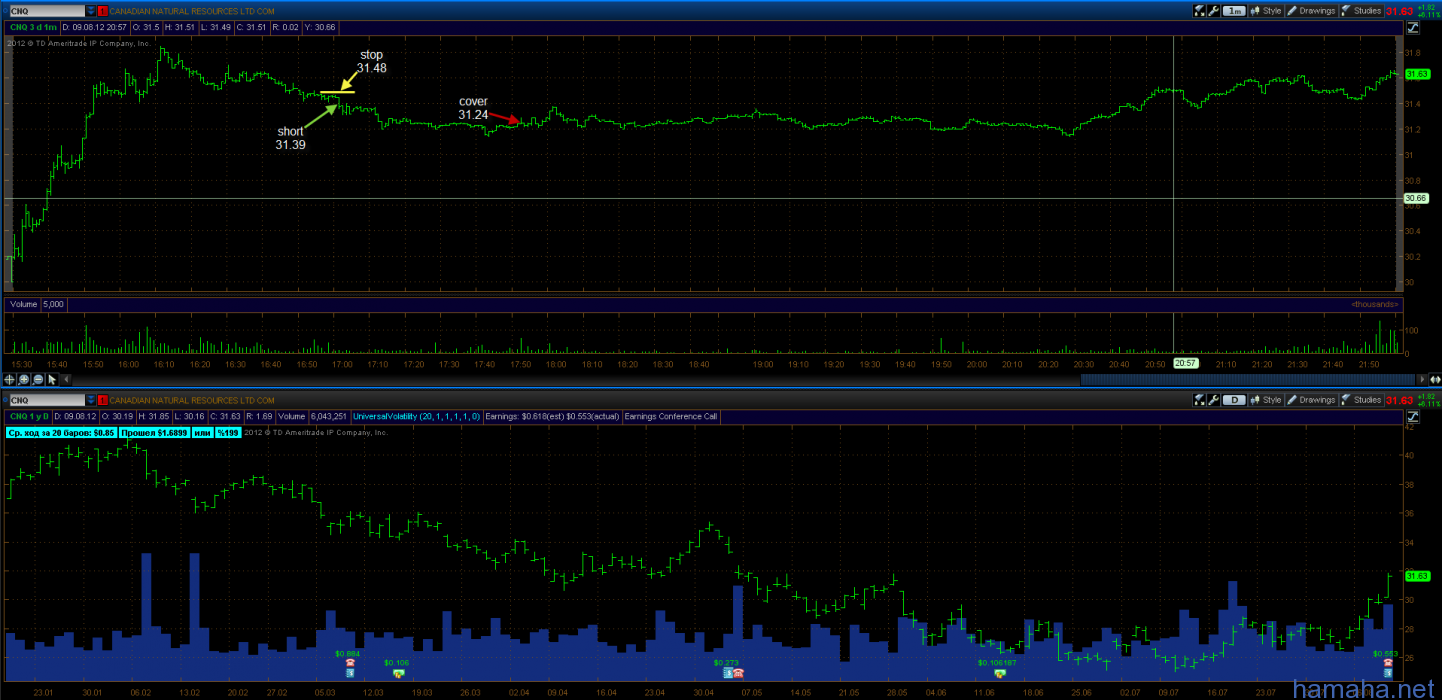Open the 1m timeframe selector
The image size is (1442, 700).
(1234, 11)
